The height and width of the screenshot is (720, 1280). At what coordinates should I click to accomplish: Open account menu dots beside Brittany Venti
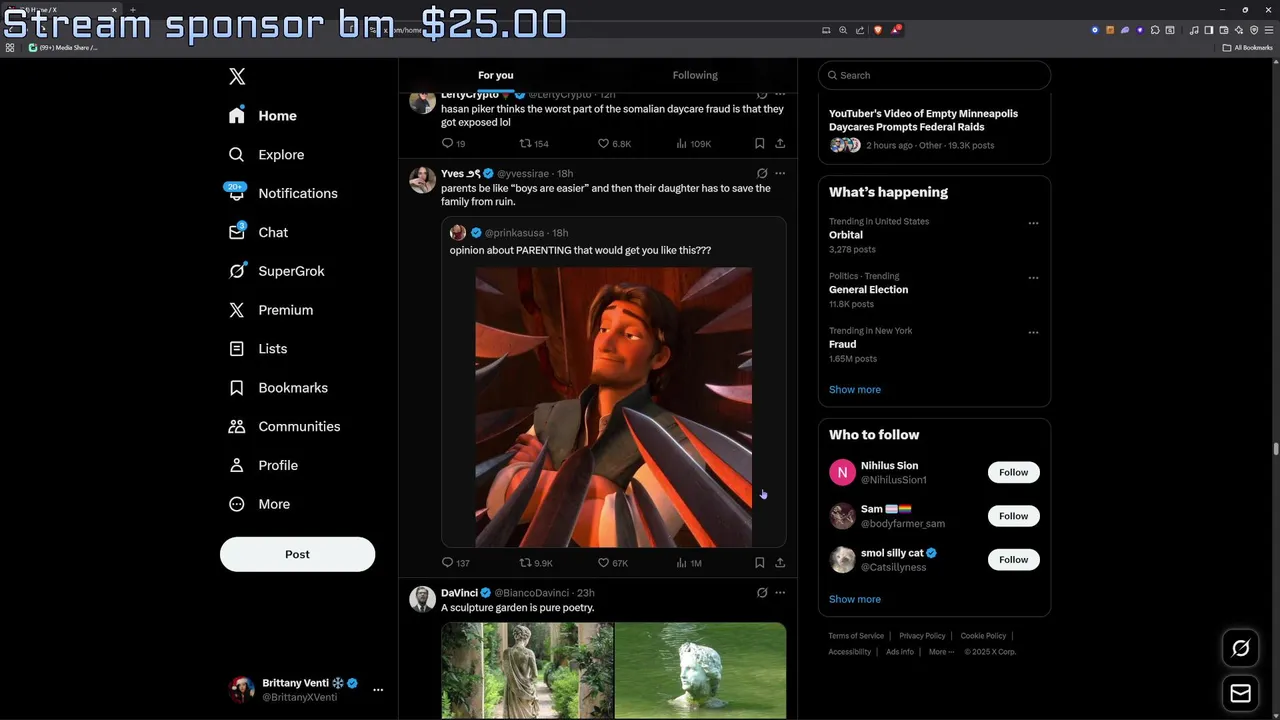pos(378,690)
